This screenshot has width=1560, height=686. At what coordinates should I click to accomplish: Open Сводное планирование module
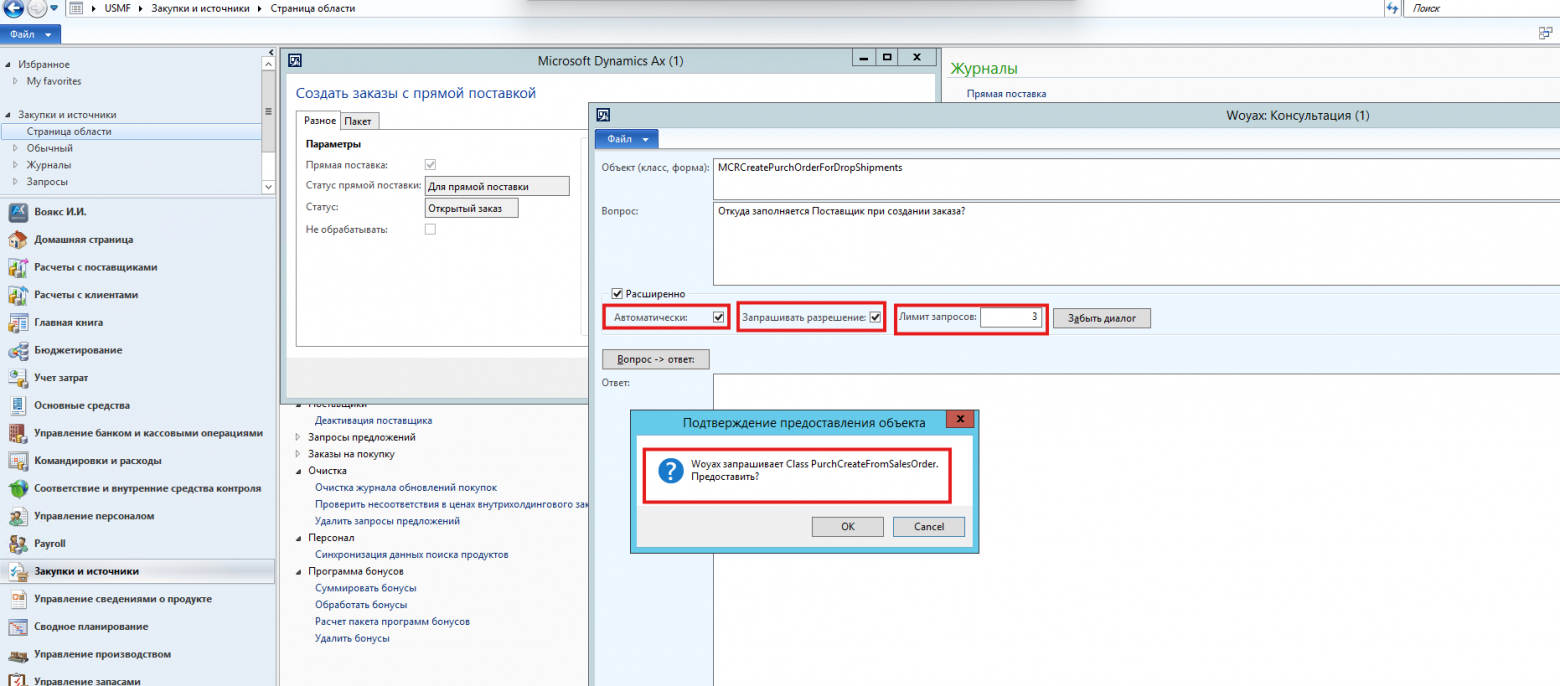click(91, 627)
